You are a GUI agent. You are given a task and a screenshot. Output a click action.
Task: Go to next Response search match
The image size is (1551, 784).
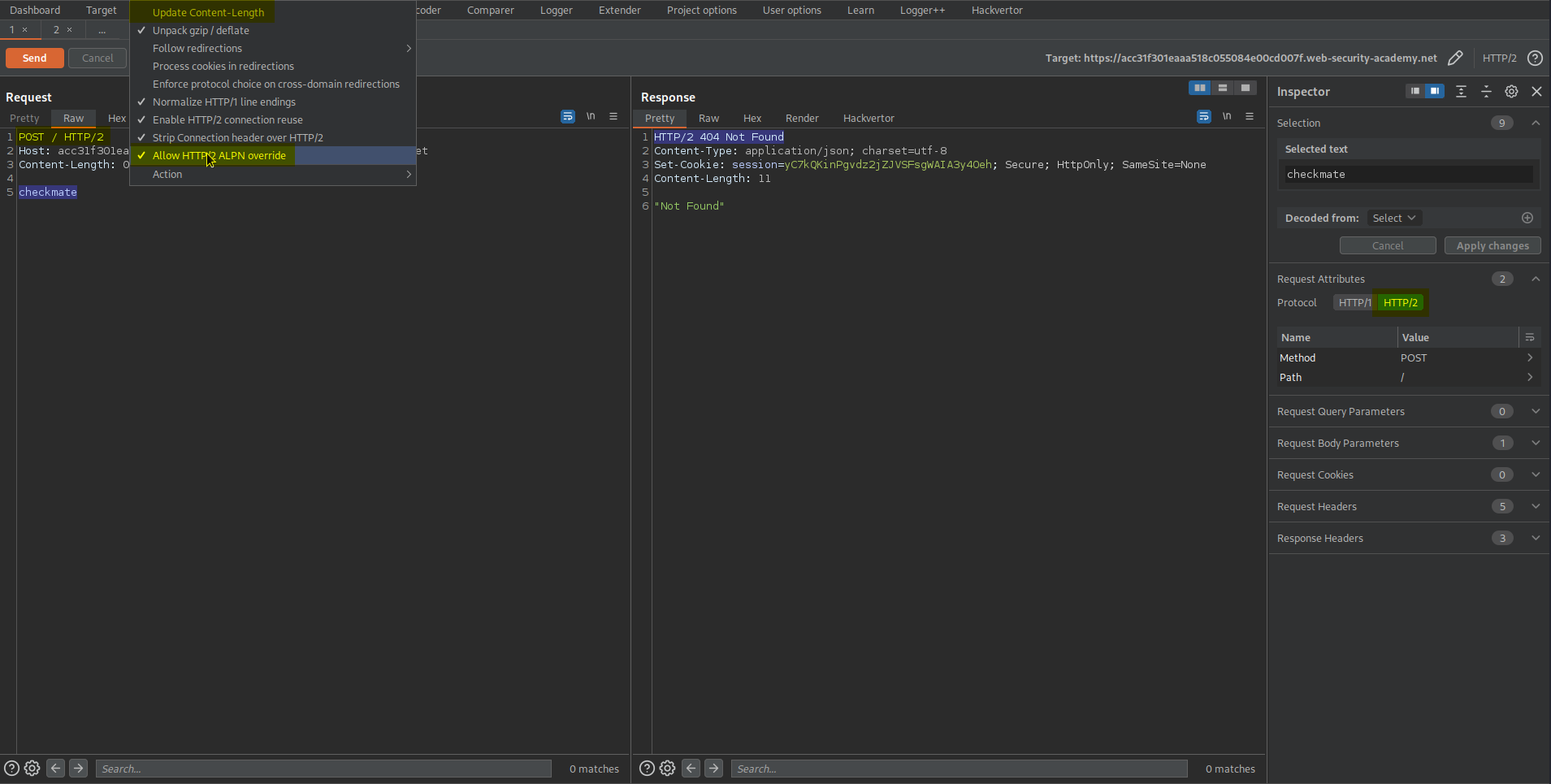(713, 768)
